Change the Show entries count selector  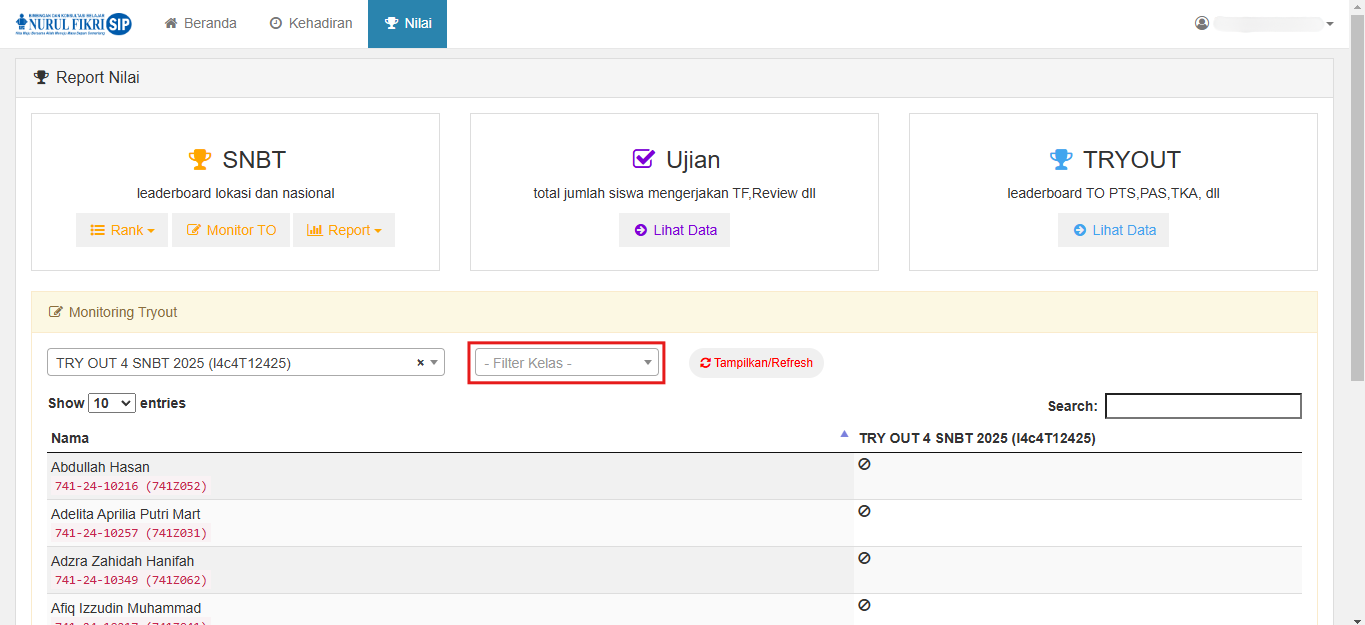tap(112, 403)
